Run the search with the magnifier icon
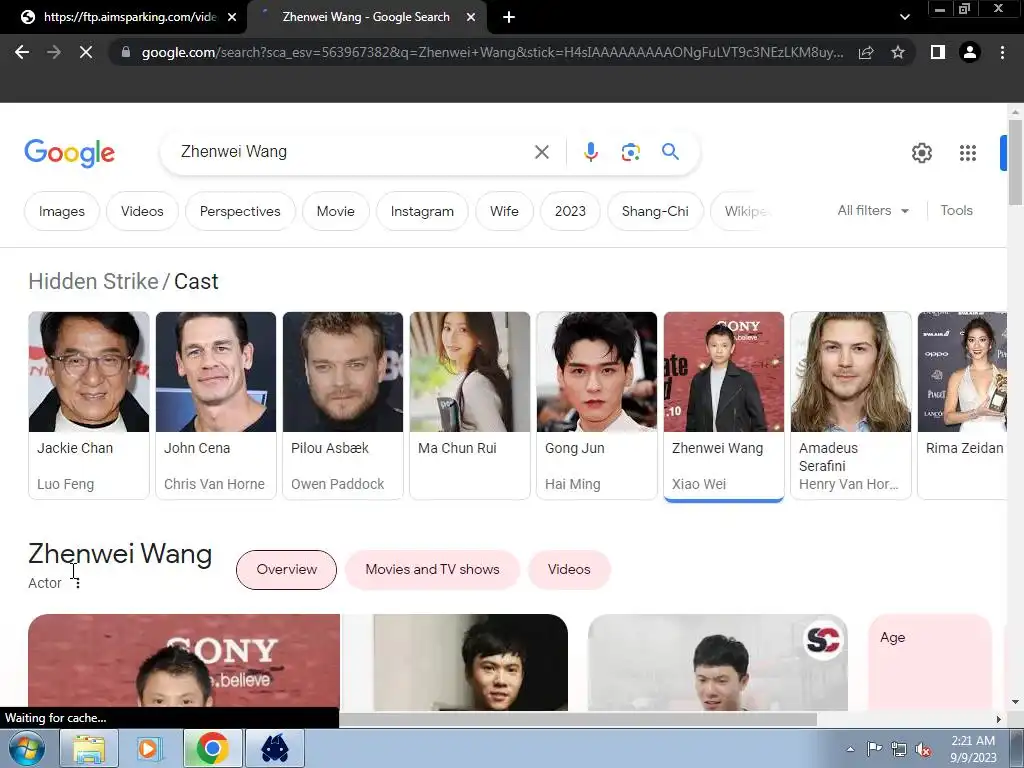The height and width of the screenshot is (768, 1024). point(670,152)
